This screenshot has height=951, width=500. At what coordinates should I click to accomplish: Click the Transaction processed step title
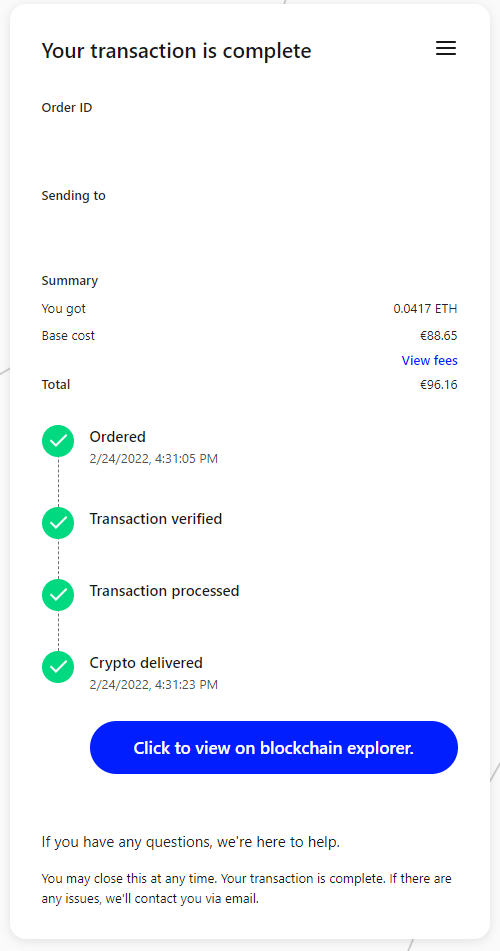click(x=164, y=591)
